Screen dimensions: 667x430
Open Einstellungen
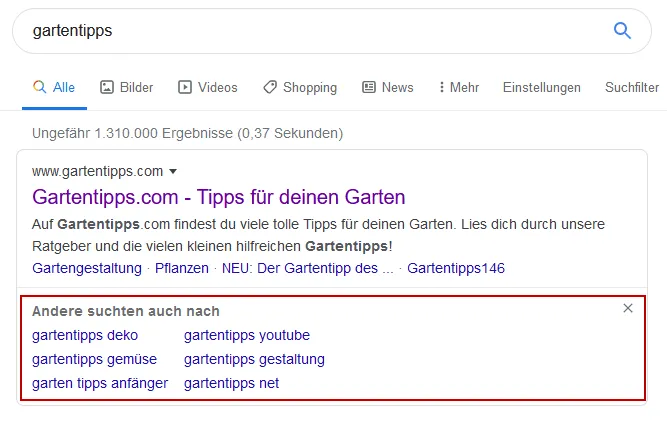coord(542,88)
